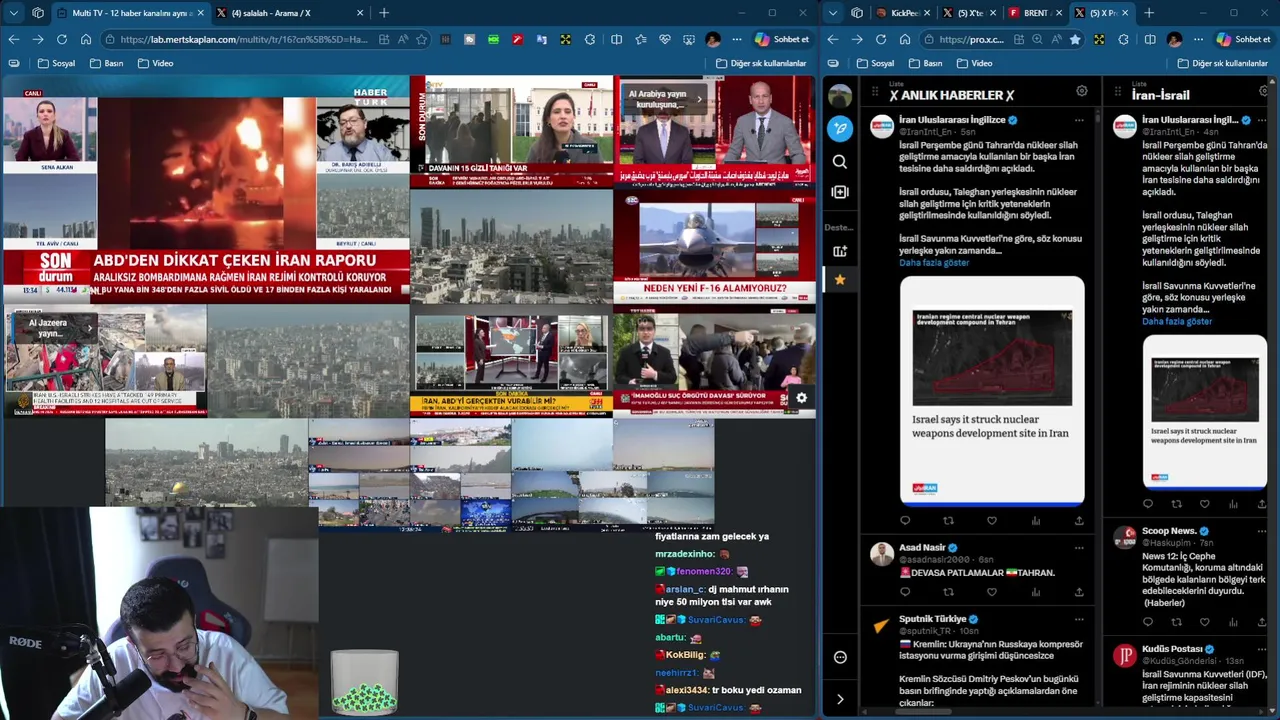Like İran-İsrail column Iran International post
The image size is (1280, 720).
[x=1204, y=504]
